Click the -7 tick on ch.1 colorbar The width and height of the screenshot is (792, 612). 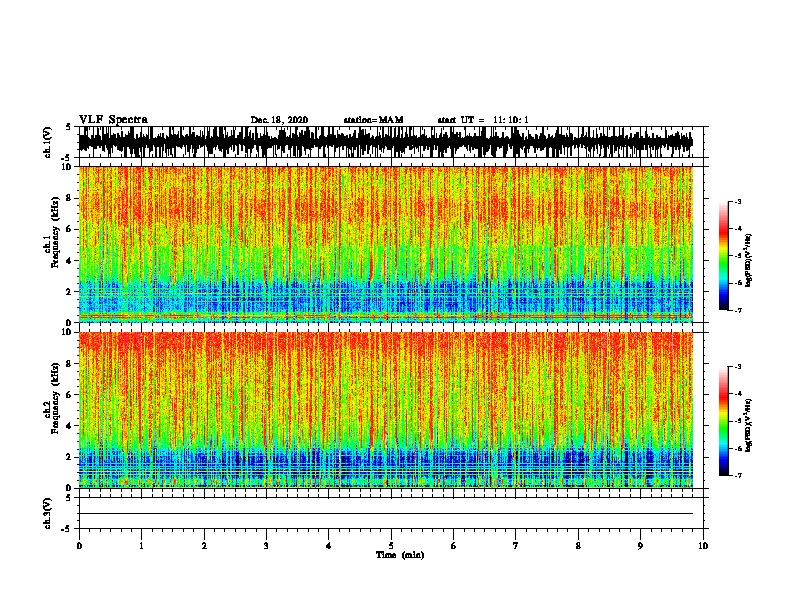point(737,310)
